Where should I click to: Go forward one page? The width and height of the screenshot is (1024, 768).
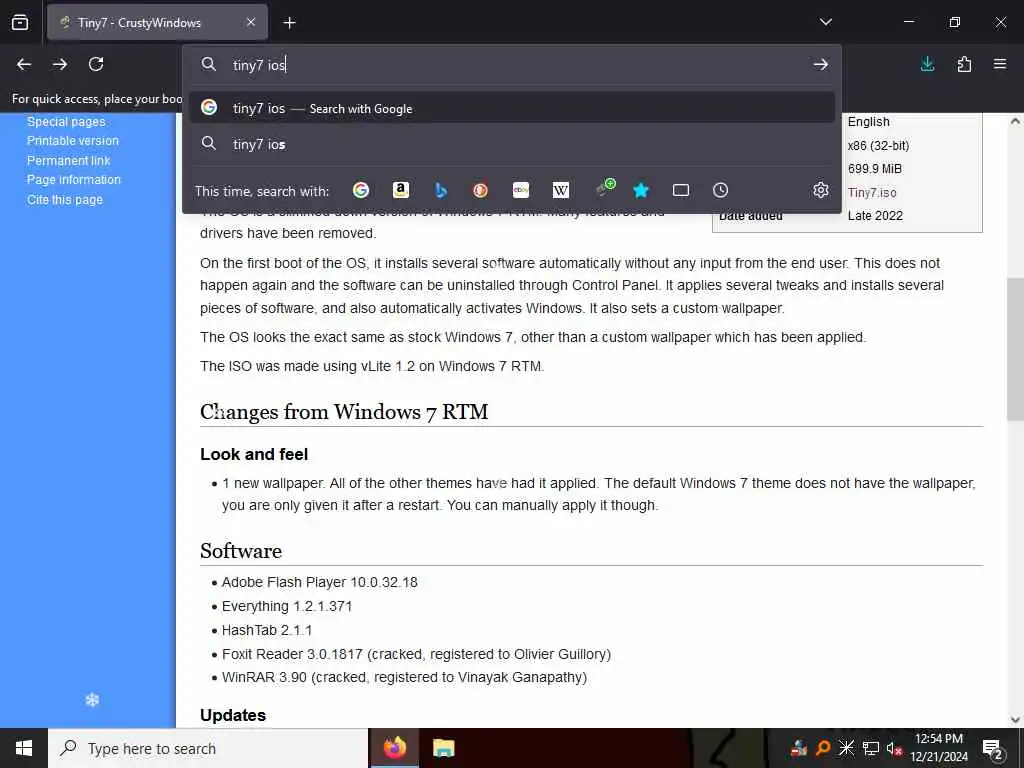(x=60, y=64)
